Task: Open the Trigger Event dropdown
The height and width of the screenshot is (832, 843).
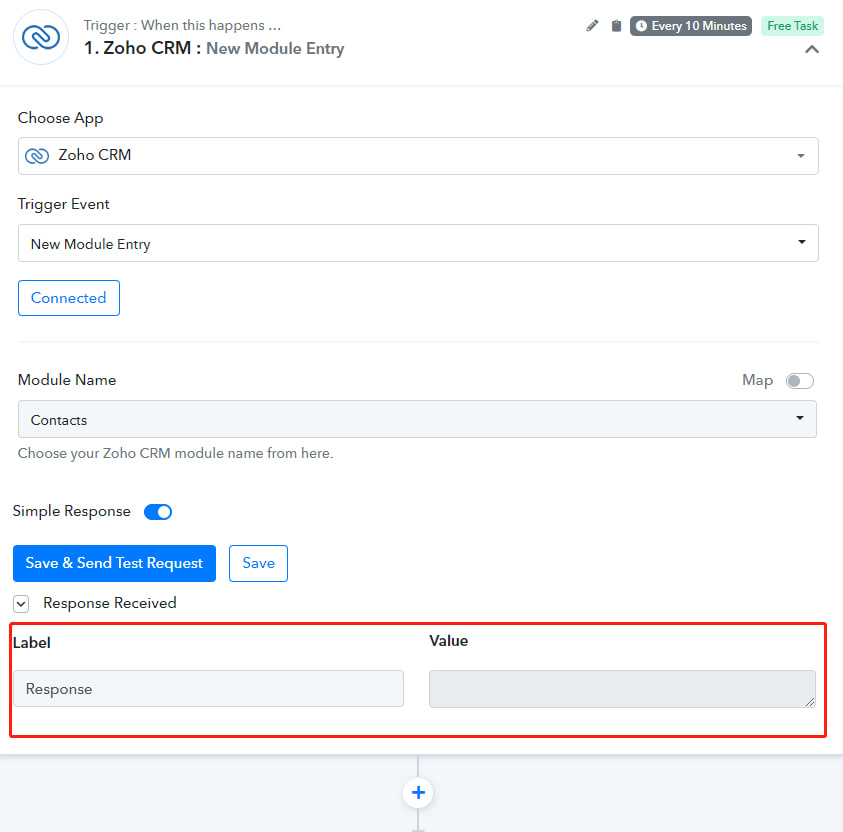Action: (418, 243)
